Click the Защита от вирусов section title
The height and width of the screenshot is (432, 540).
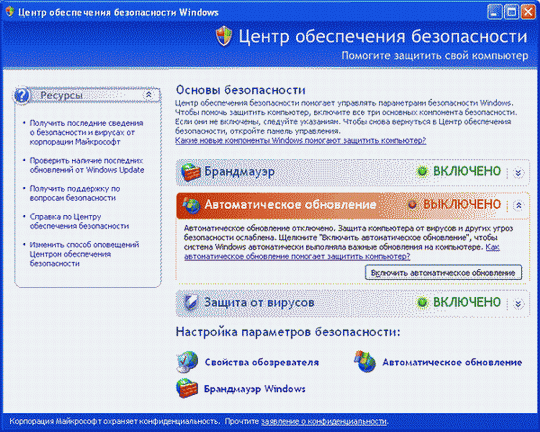[x=259, y=302]
